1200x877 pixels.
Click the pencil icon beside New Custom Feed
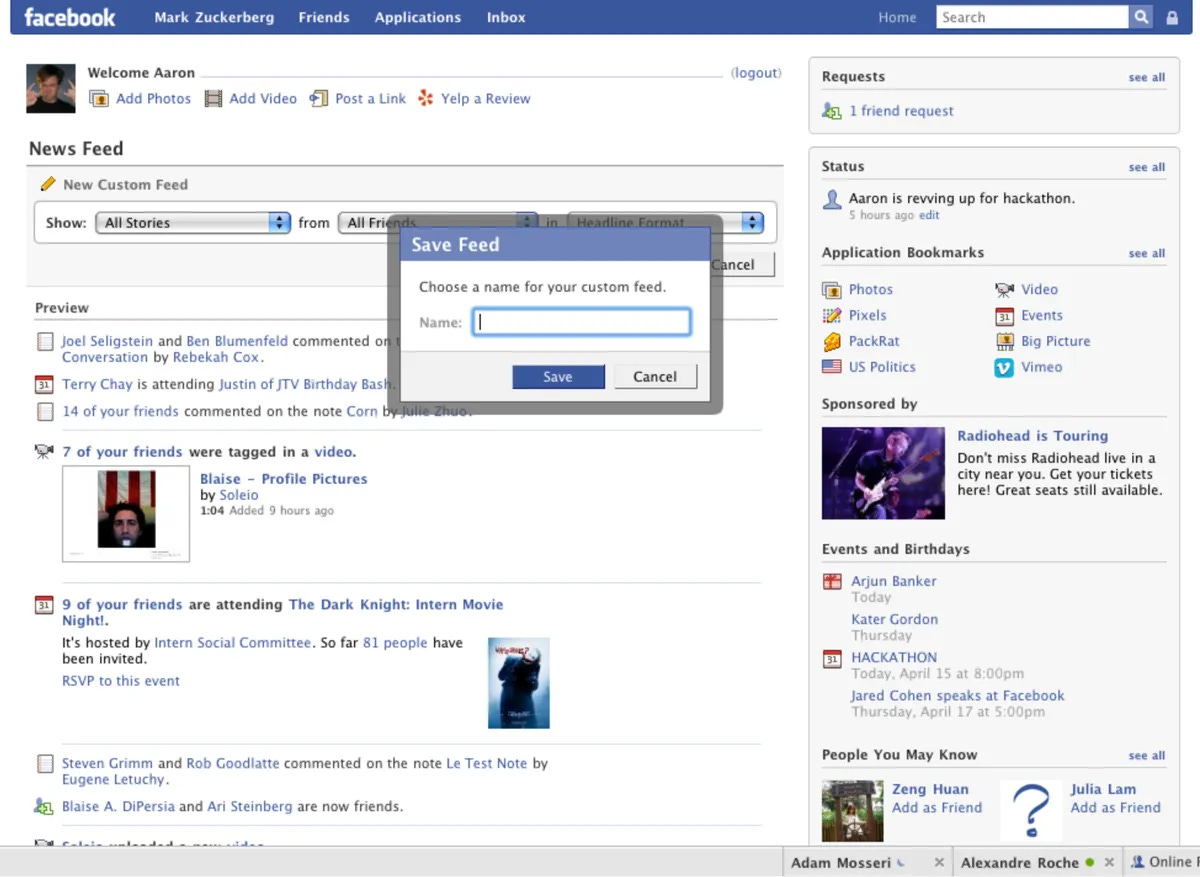47,184
